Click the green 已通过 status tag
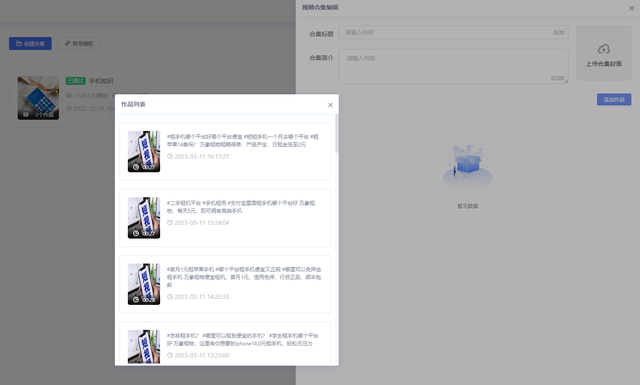Screen dimensions: 640x385 point(76,81)
